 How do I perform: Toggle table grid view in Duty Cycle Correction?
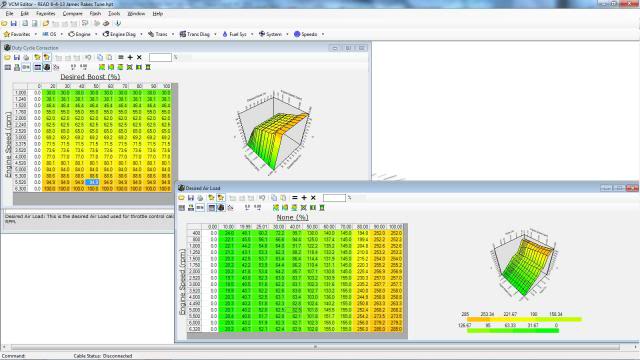click(38, 67)
